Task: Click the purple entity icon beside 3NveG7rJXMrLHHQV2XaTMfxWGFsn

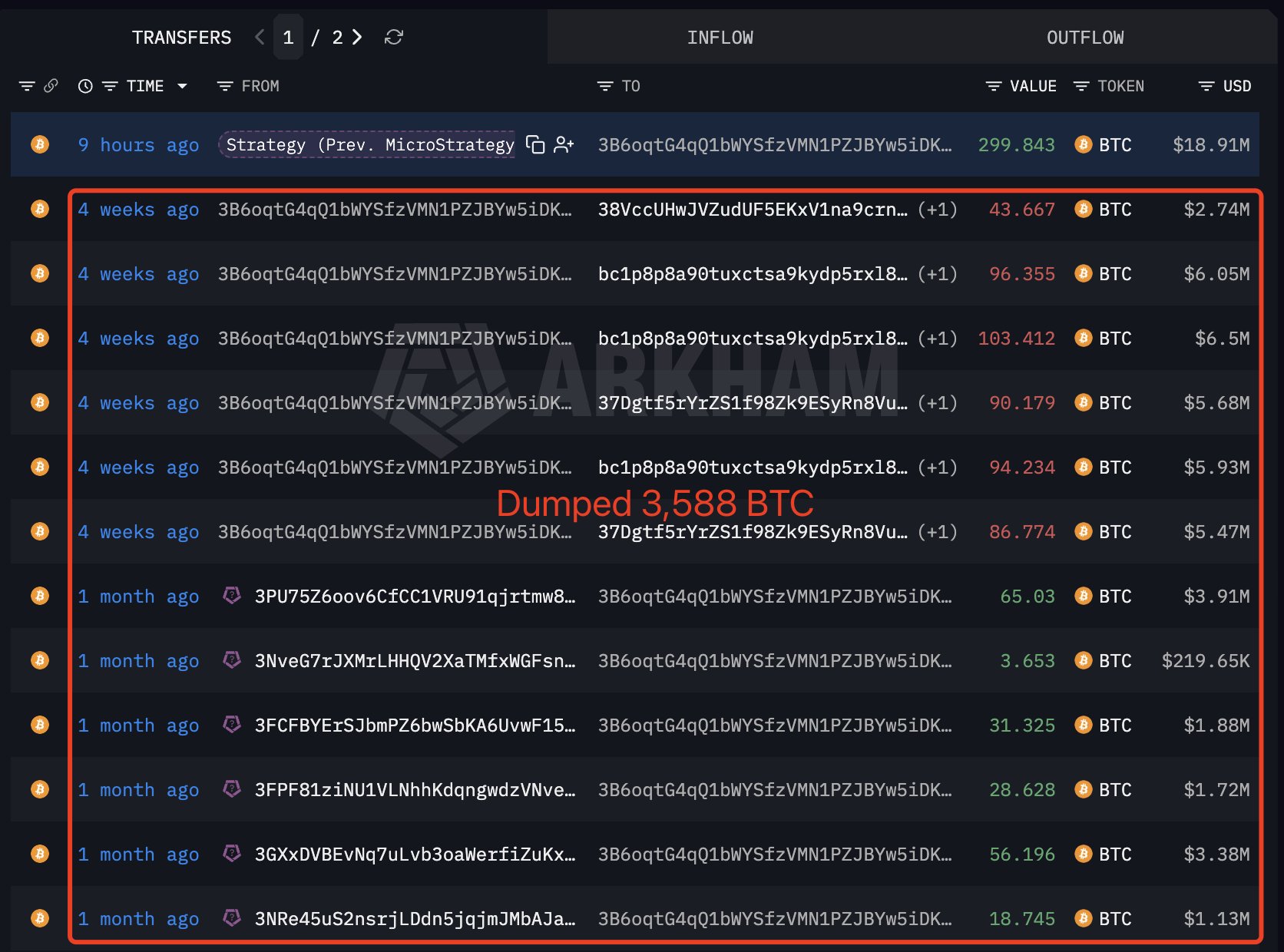Action: 232,660
